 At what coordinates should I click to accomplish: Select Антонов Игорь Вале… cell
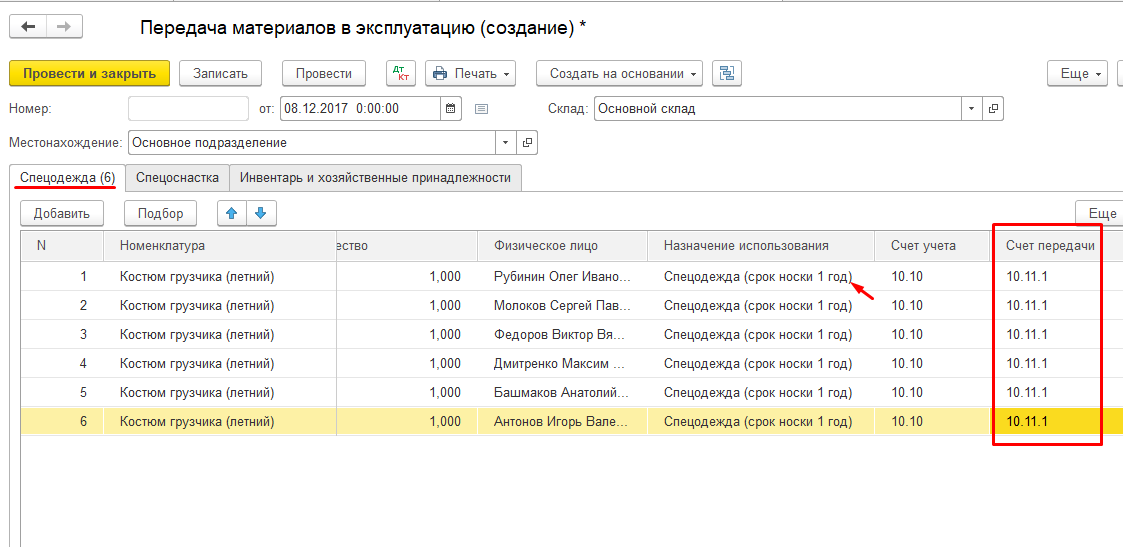pos(562,422)
